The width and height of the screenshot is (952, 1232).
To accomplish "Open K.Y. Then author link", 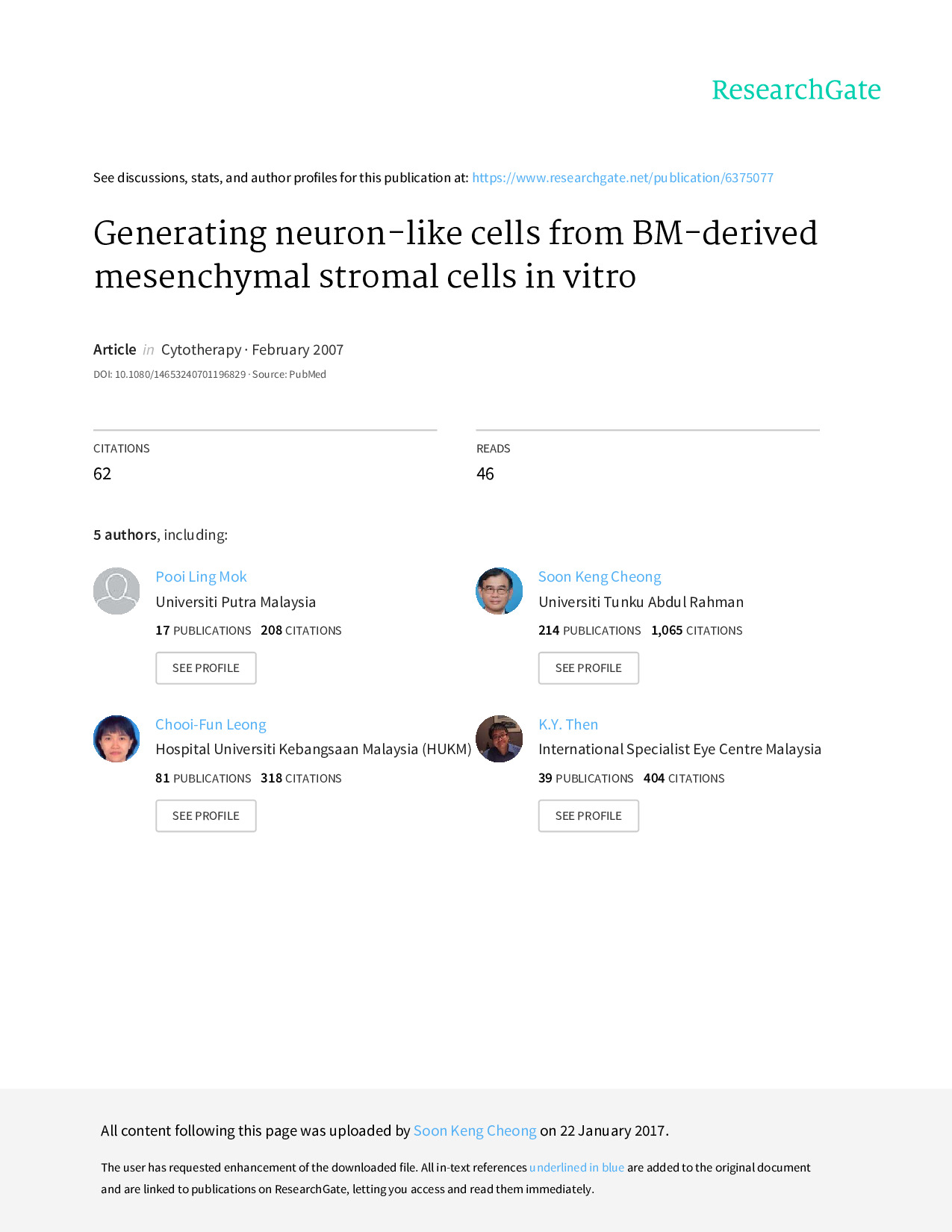I will [x=568, y=724].
